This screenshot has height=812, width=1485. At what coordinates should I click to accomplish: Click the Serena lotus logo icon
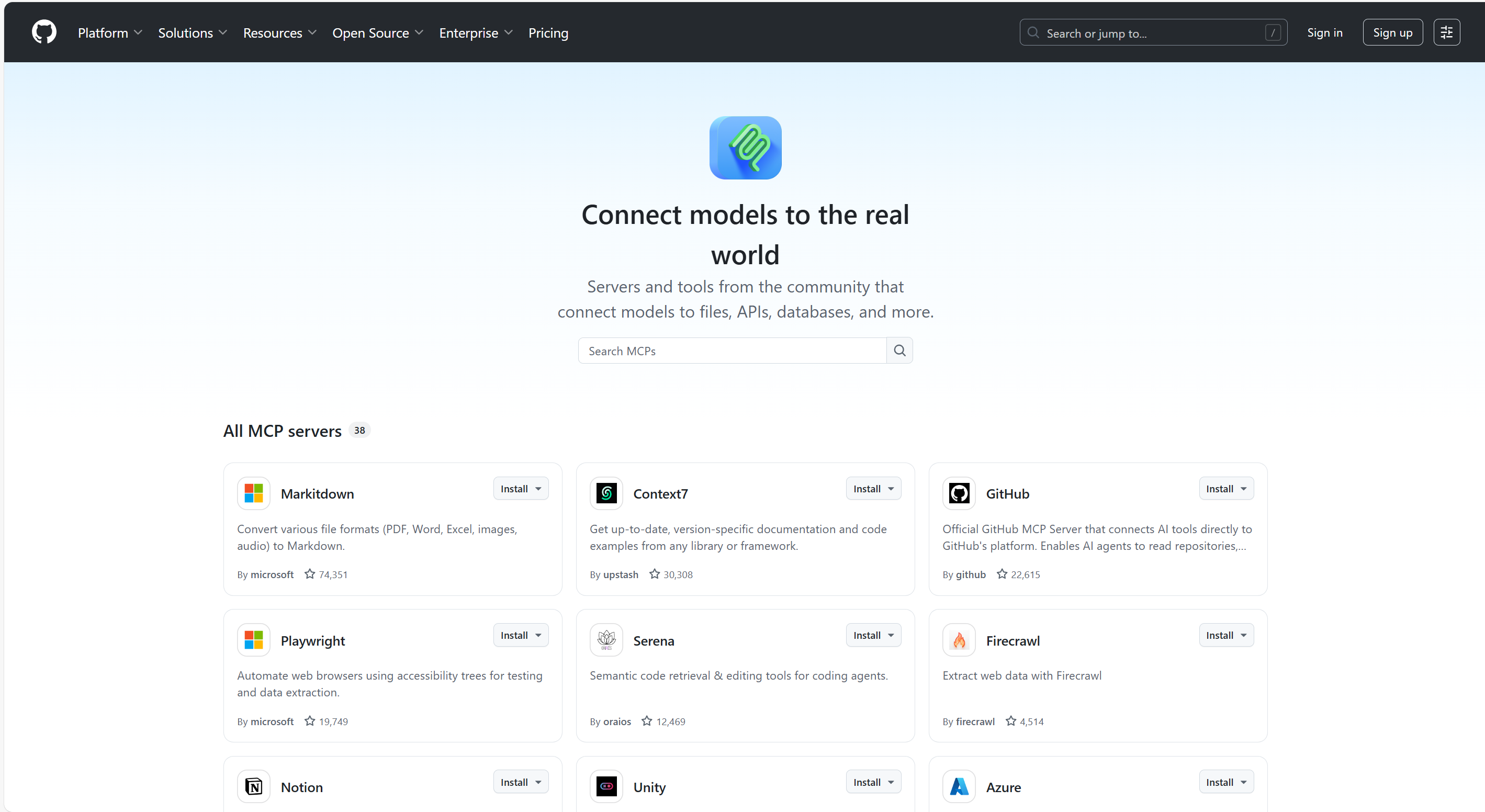coord(606,640)
